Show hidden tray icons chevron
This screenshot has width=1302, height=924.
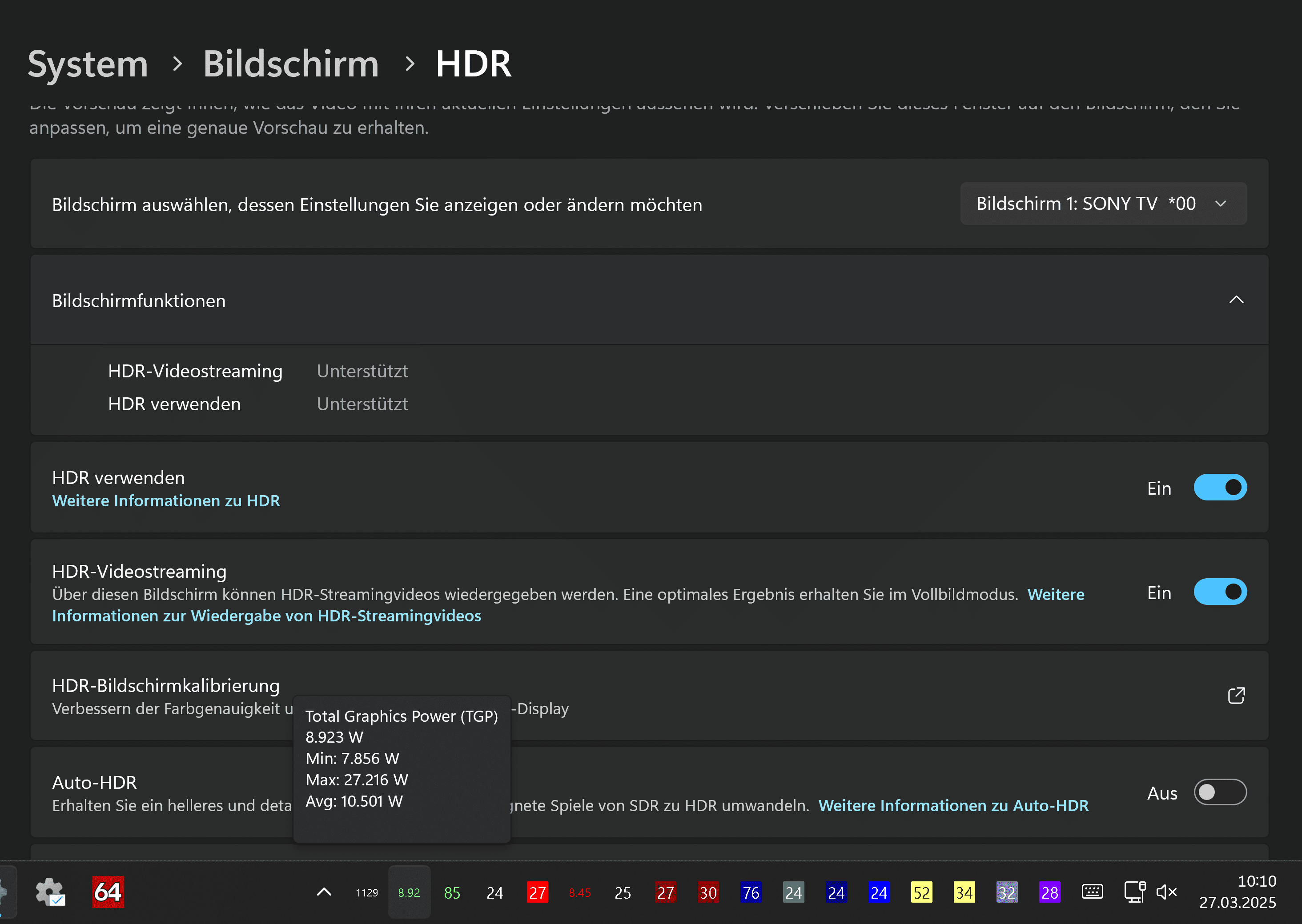tap(324, 892)
